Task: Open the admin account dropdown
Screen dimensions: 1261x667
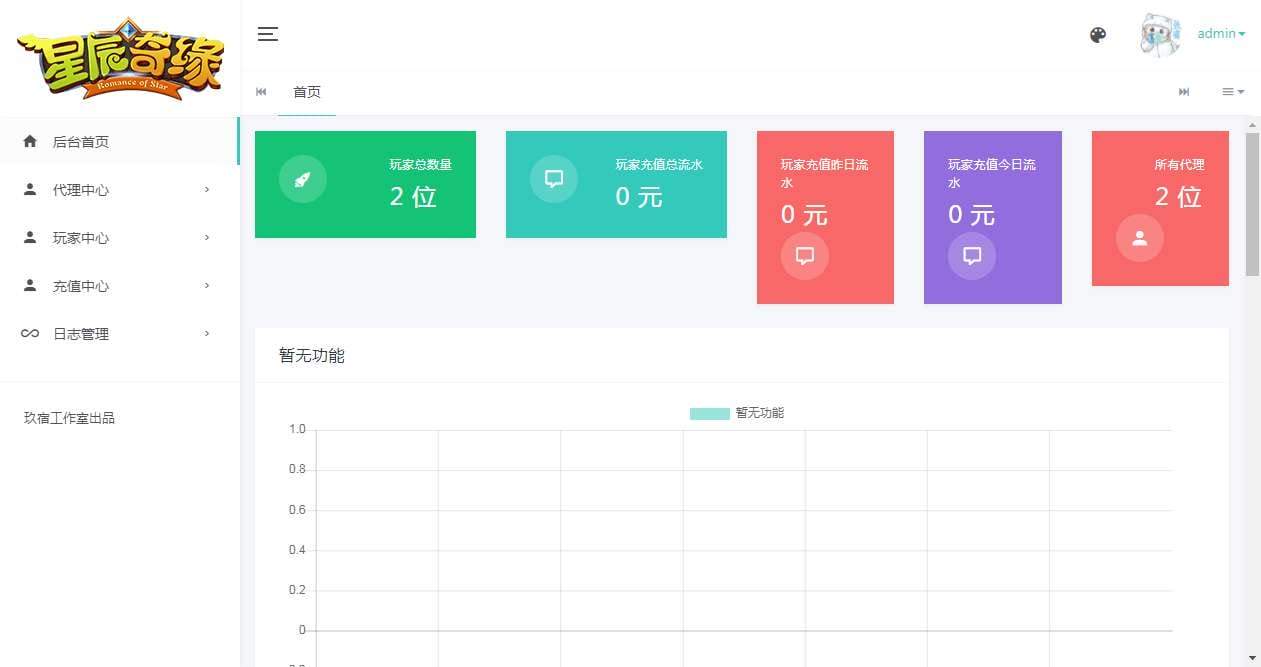Action: tap(1220, 33)
